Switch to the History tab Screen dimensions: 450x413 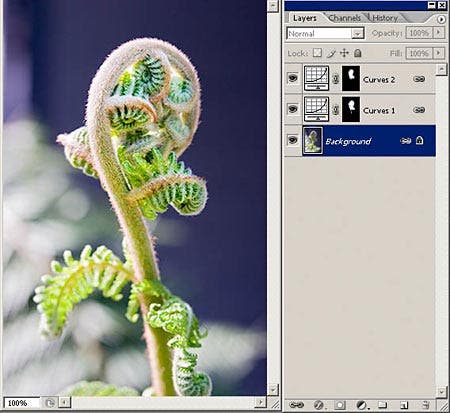[385, 18]
